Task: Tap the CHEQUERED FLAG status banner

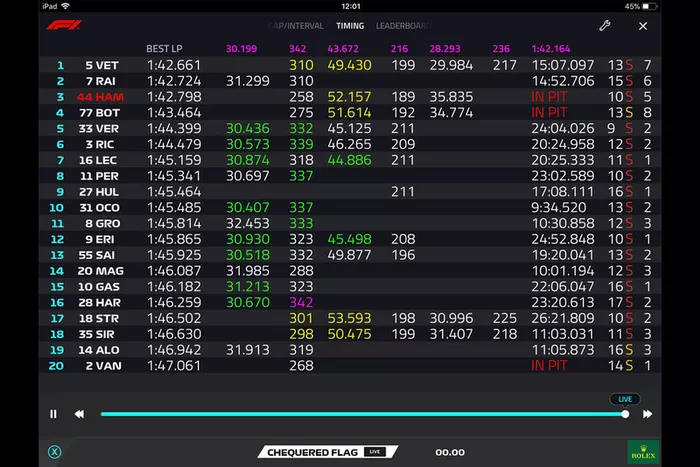Action: pyautogui.click(x=328, y=452)
